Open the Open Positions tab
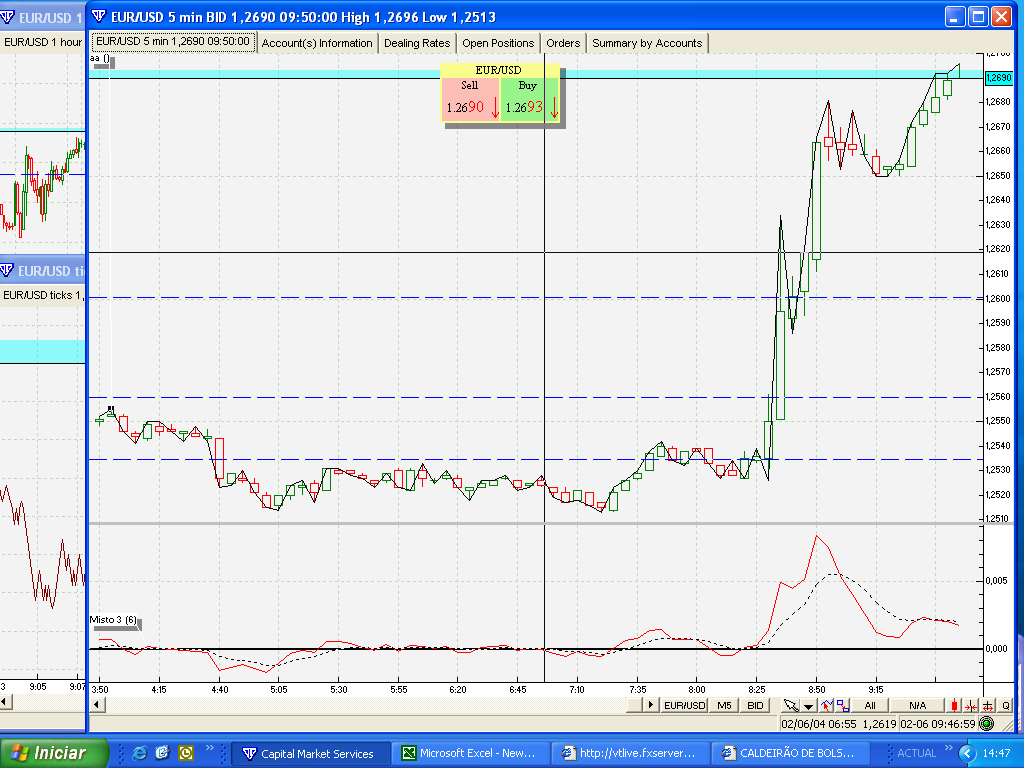Viewport: 1024px width, 768px height. click(x=498, y=43)
